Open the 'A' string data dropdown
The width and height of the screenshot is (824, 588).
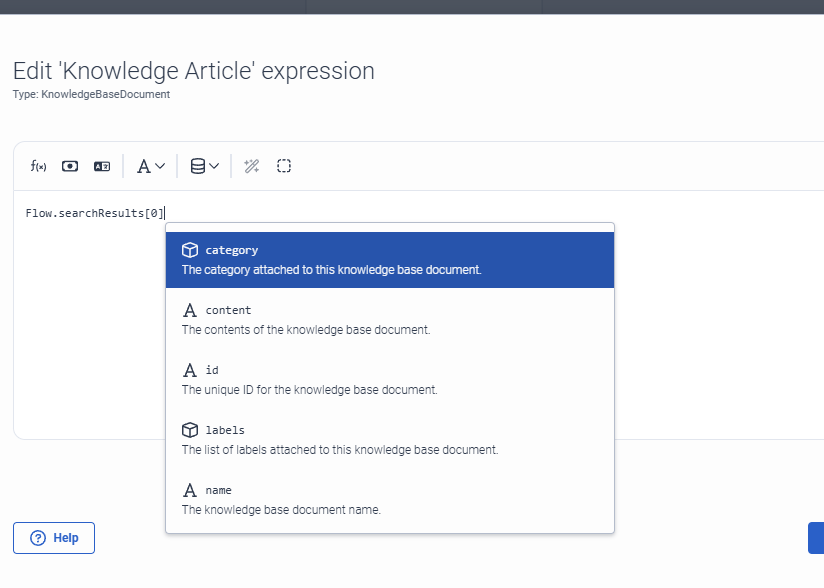tap(150, 166)
